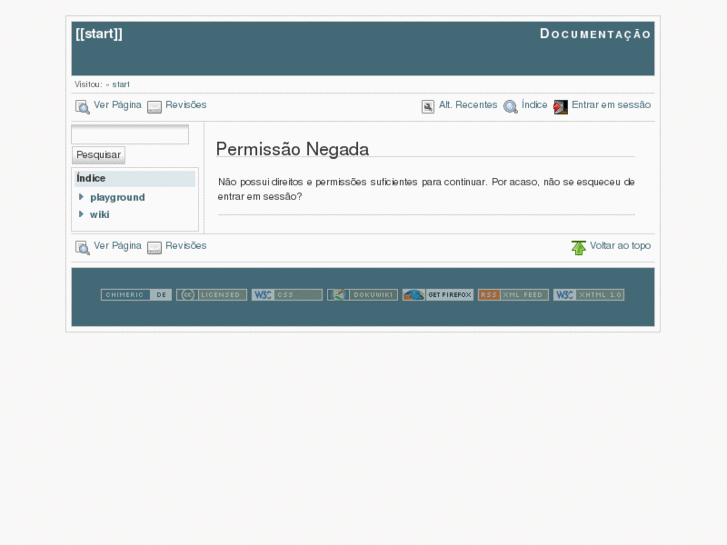Click the Documentação site title
Viewport: 727px width, 545px height.
[x=595, y=34]
